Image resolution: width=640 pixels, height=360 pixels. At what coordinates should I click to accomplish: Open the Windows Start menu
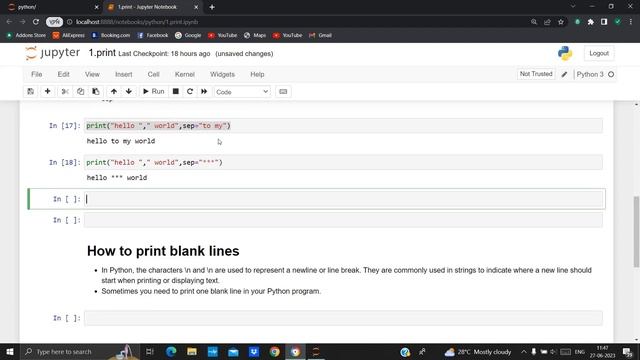point(10,351)
